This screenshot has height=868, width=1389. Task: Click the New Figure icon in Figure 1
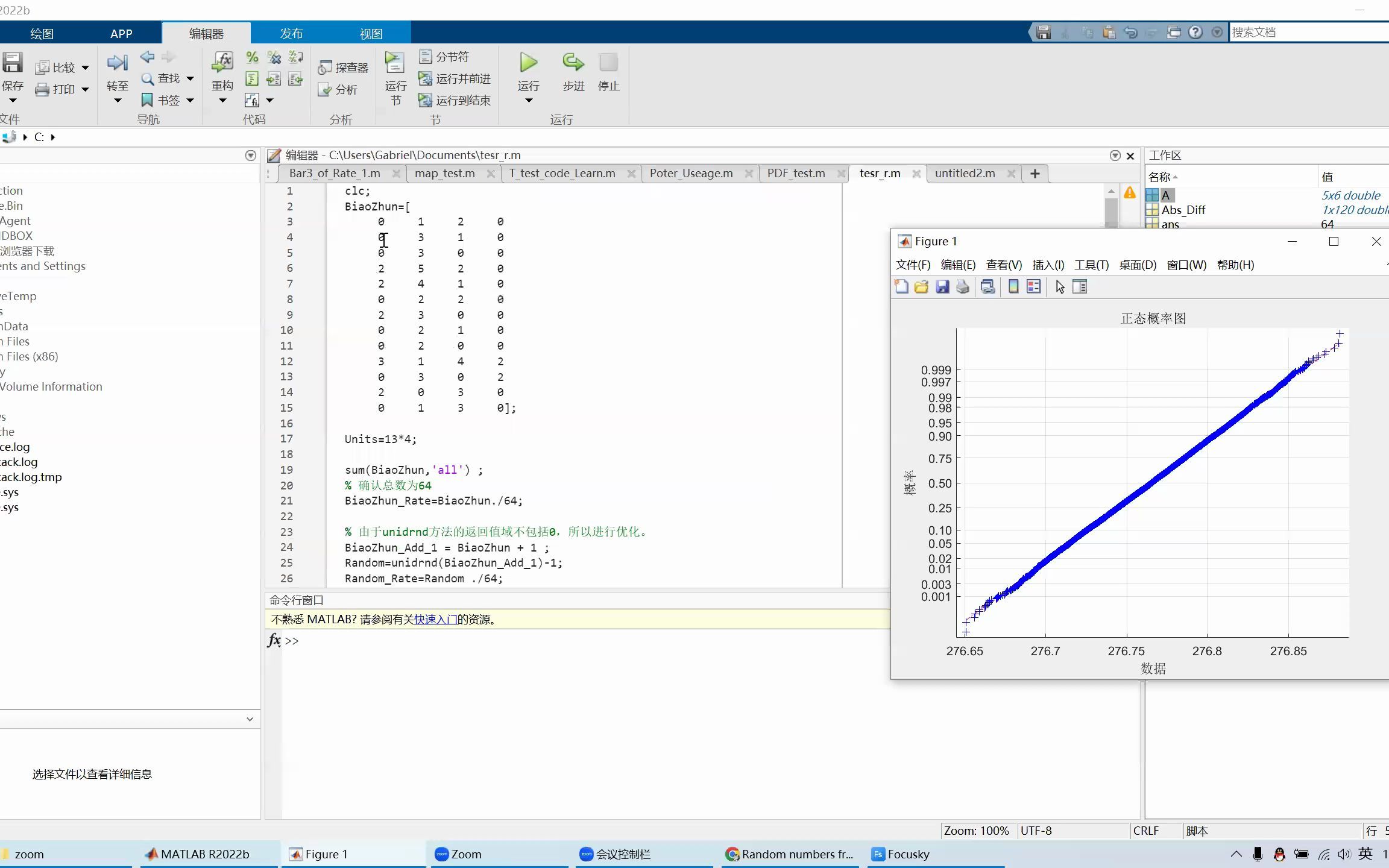901,287
